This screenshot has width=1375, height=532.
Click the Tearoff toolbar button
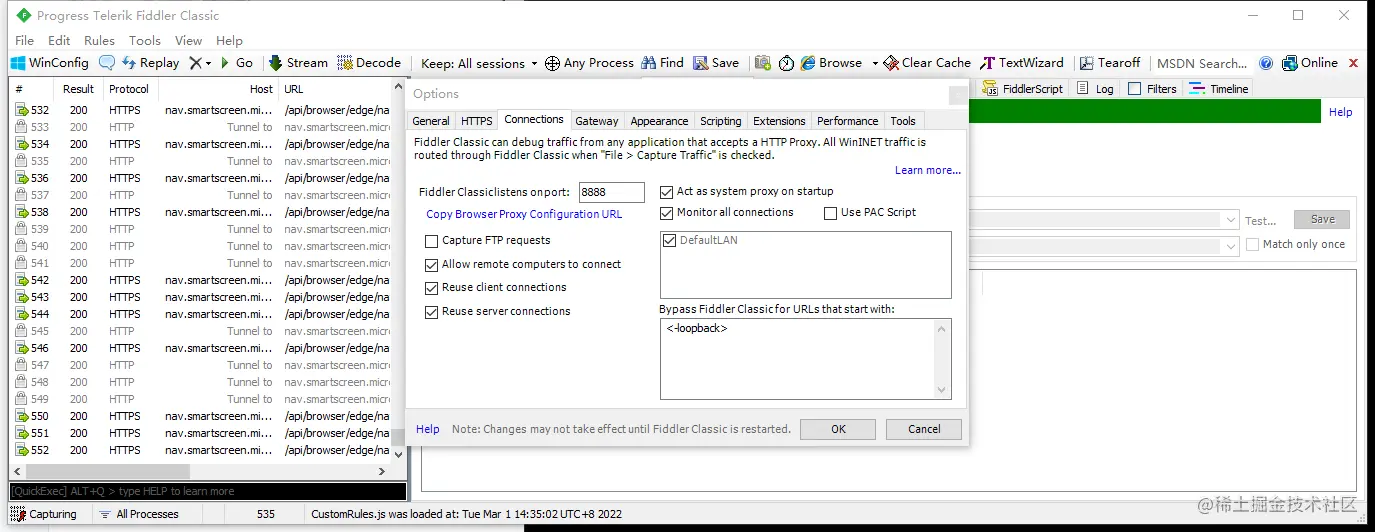[1109, 62]
